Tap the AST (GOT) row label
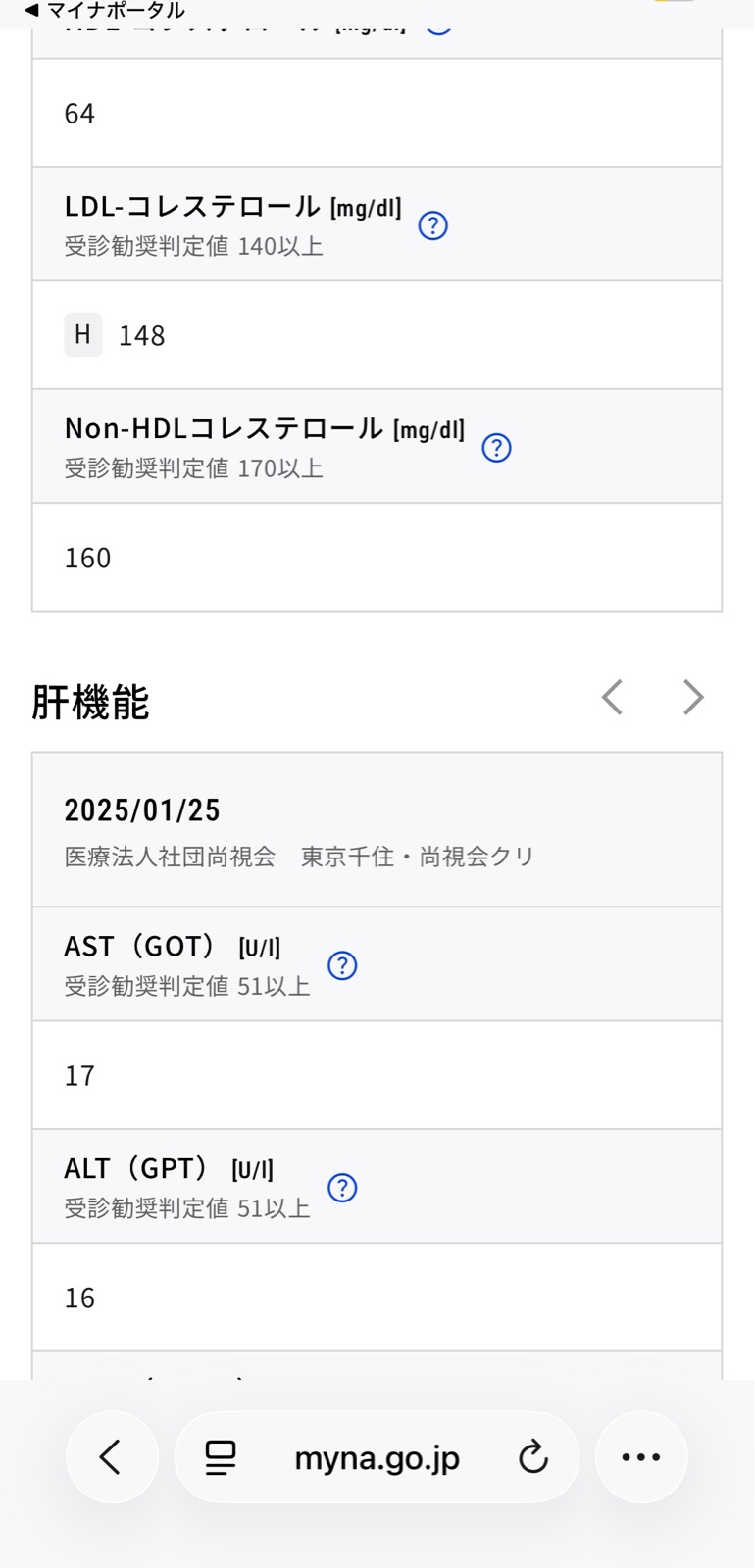The width and height of the screenshot is (755, 1568). 139,947
